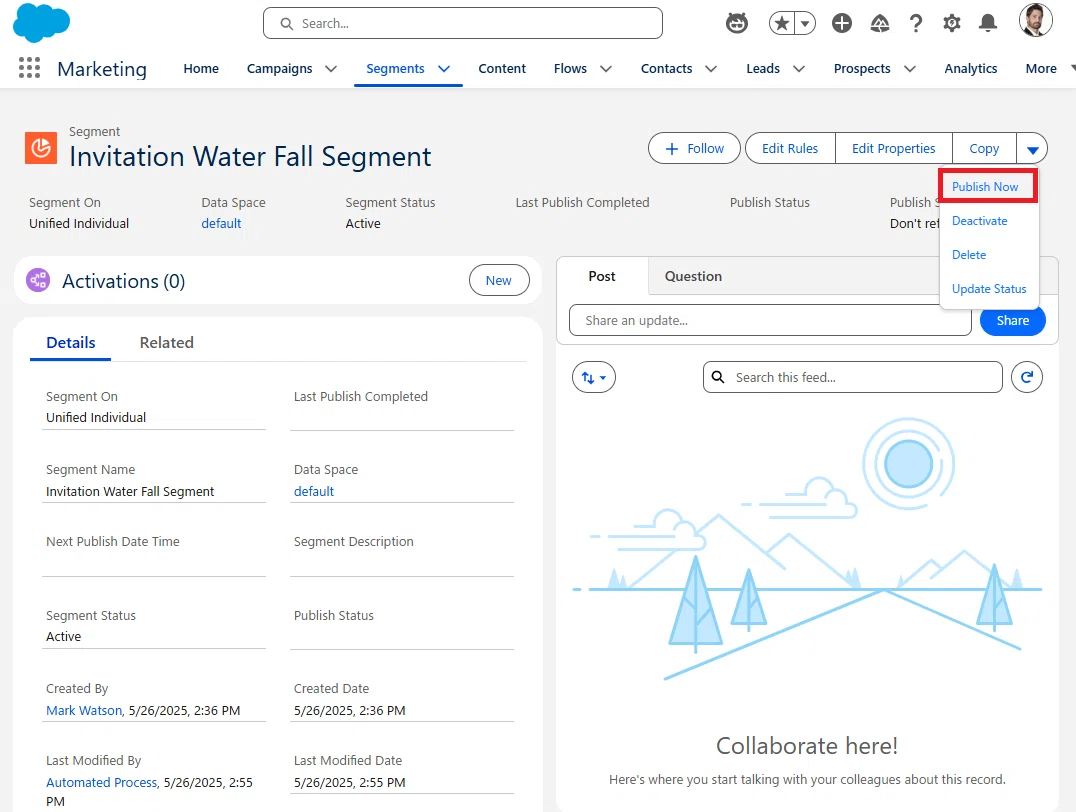The image size is (1076, 812).
Task: Click the Activations (0) heading
Action: [x=124, y=281]
